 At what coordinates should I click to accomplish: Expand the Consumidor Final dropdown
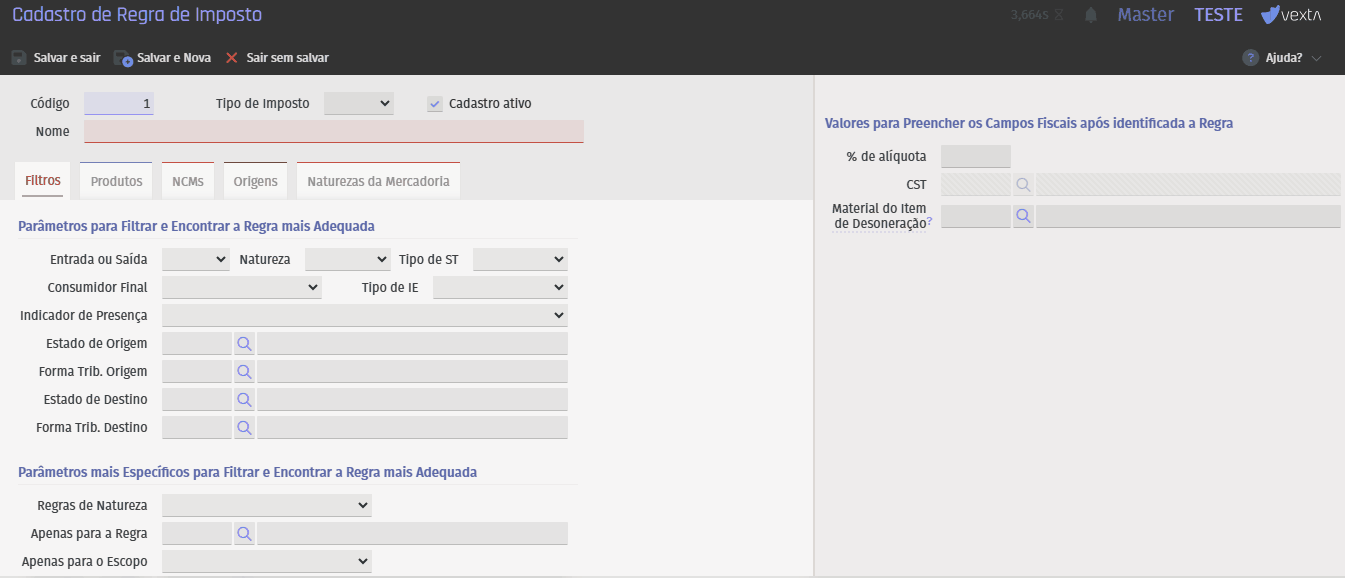241,288
